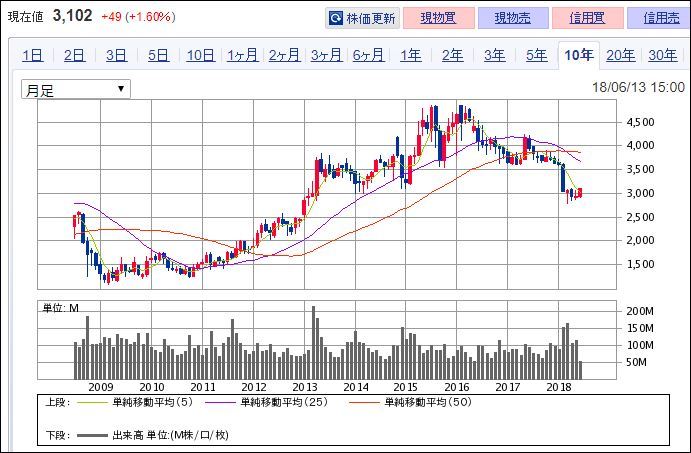Switch chart to 5日 period
691x453 pixels.
[159, 56]
